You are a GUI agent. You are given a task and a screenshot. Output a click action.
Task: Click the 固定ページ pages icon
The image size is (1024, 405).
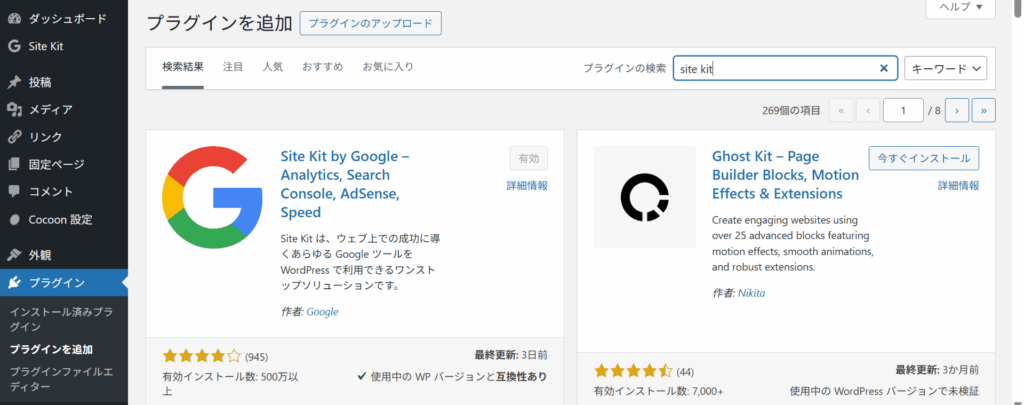14,164
